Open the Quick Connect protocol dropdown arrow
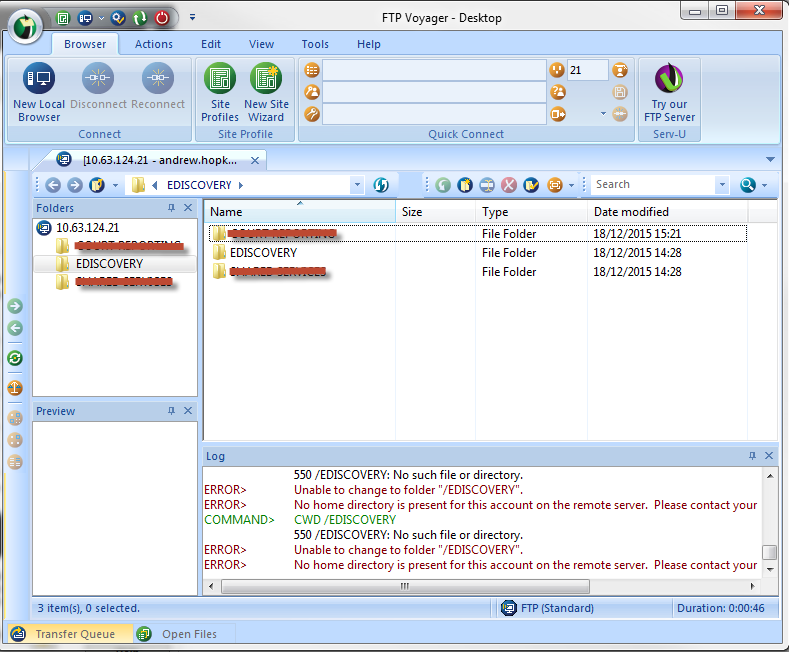789x652 pixels. tap(603, 114)
